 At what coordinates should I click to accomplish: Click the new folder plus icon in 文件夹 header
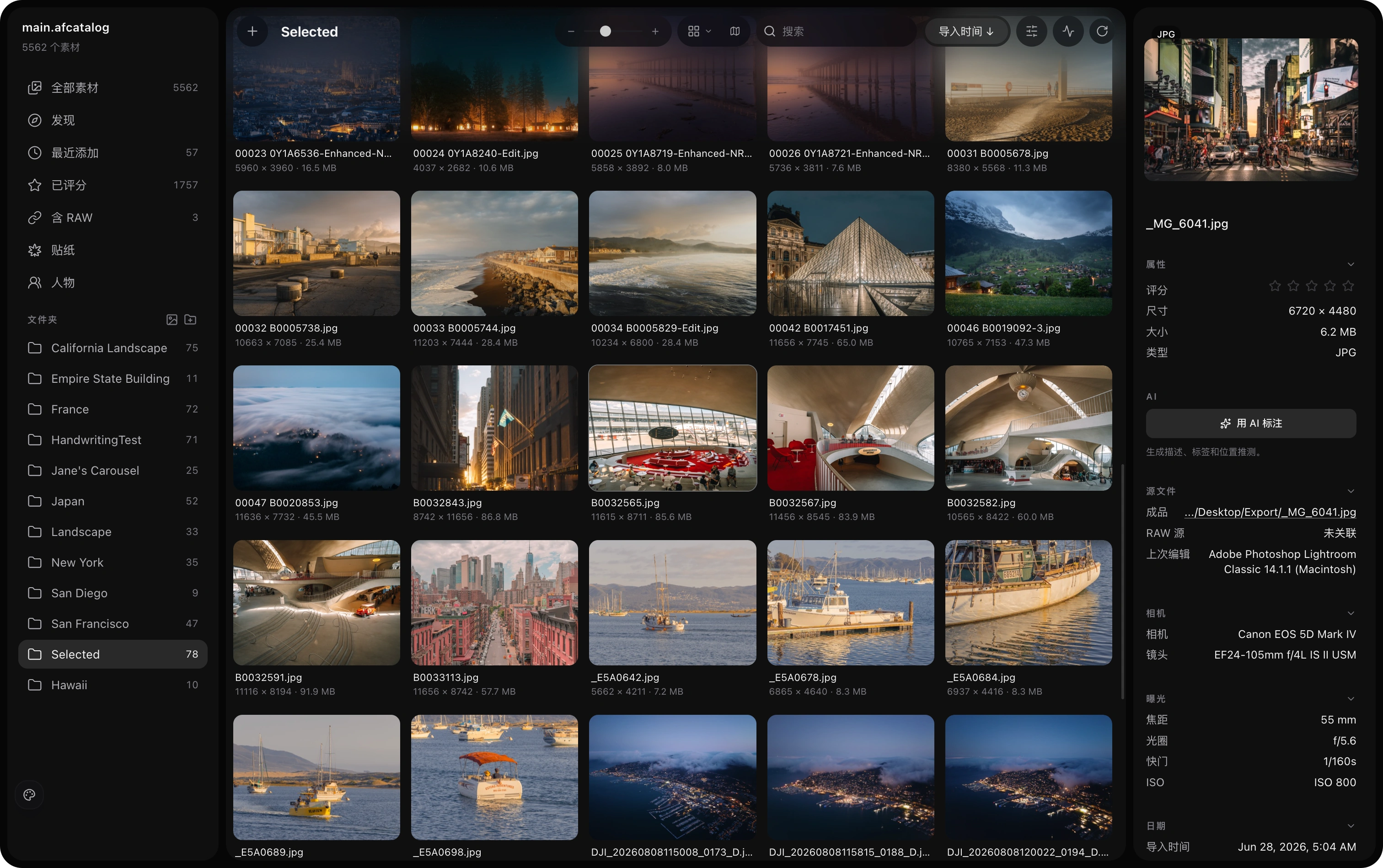(x=191, y=320)
